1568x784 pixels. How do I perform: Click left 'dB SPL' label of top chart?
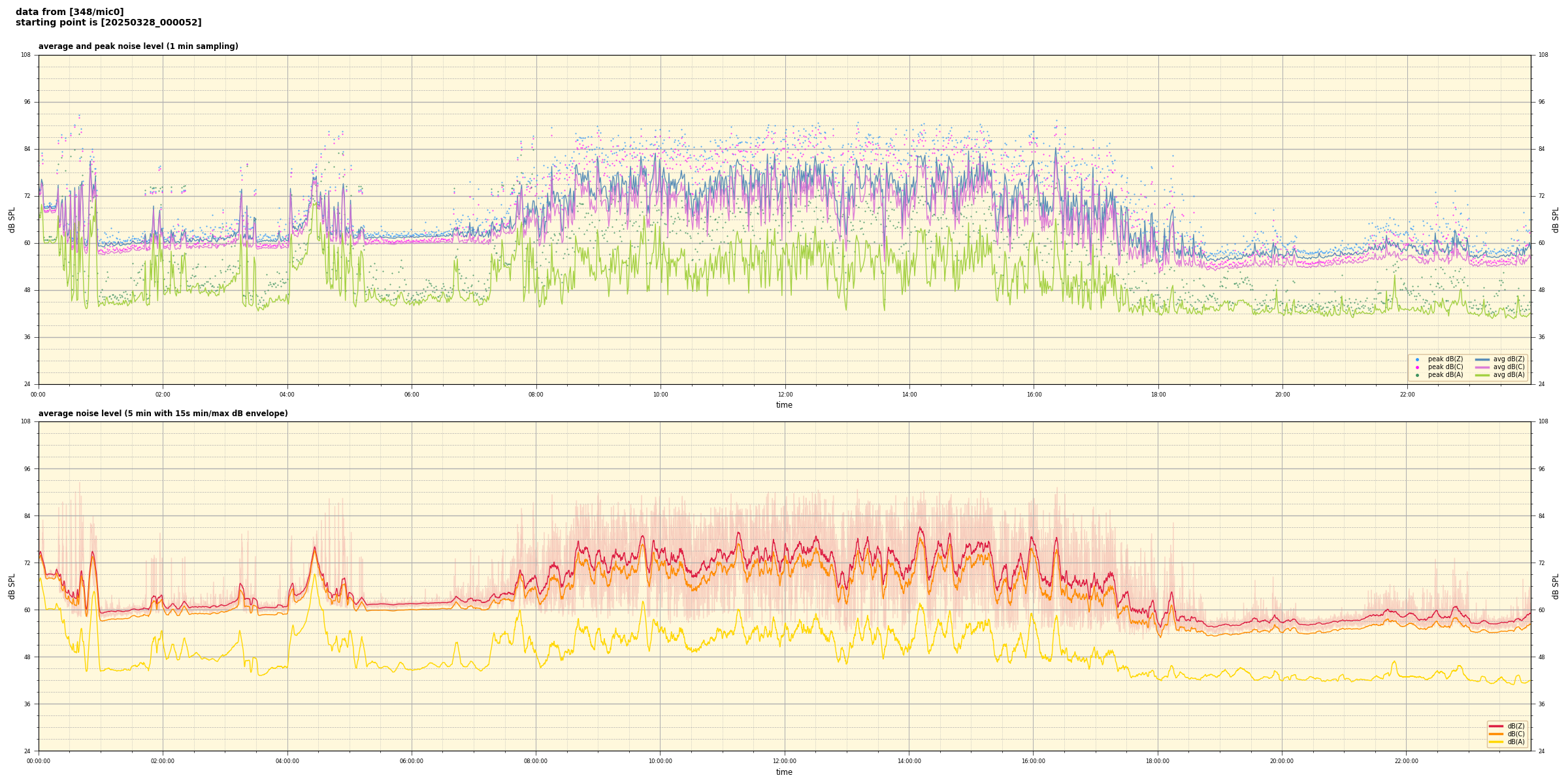[x=12, y=220]
